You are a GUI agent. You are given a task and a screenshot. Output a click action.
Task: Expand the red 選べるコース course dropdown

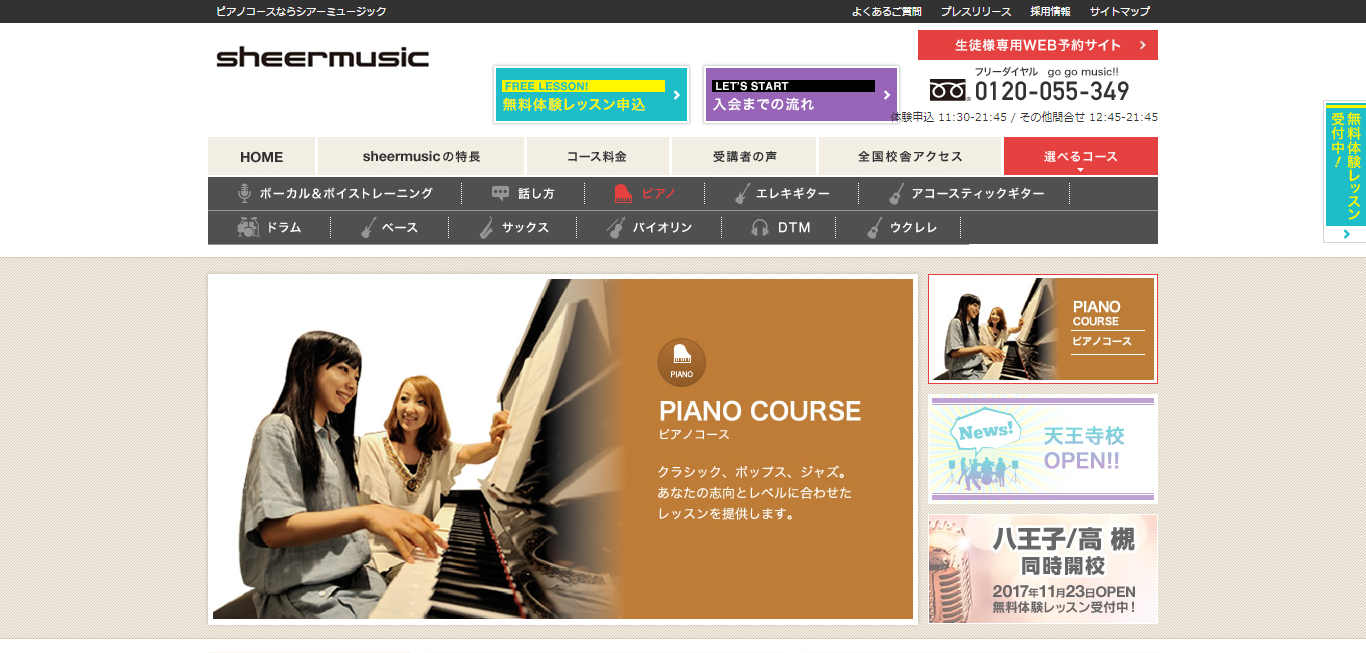point(1080,157)
